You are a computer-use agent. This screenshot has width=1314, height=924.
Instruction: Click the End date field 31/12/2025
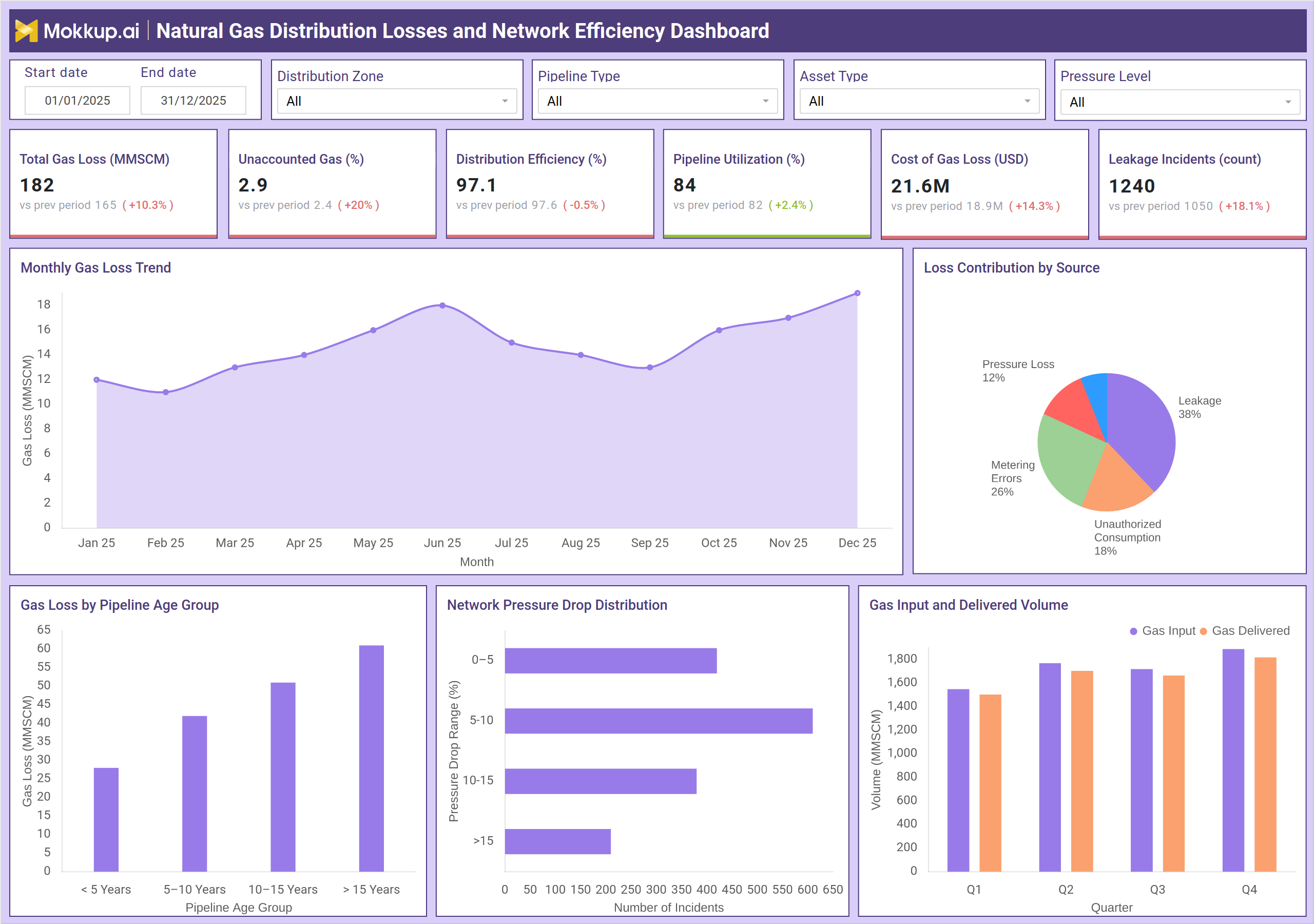tap(194, 101)
